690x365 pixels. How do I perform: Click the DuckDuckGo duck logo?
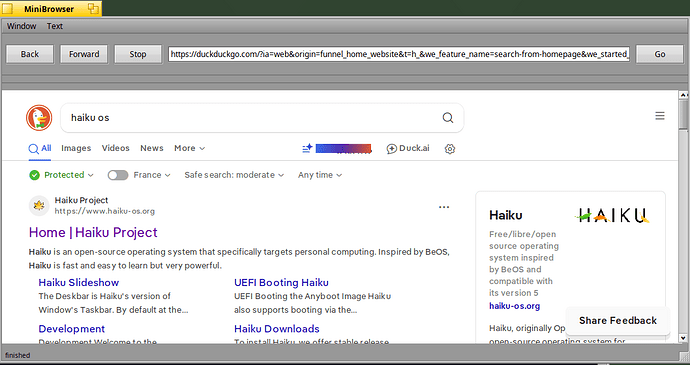(x=39, y=118)
